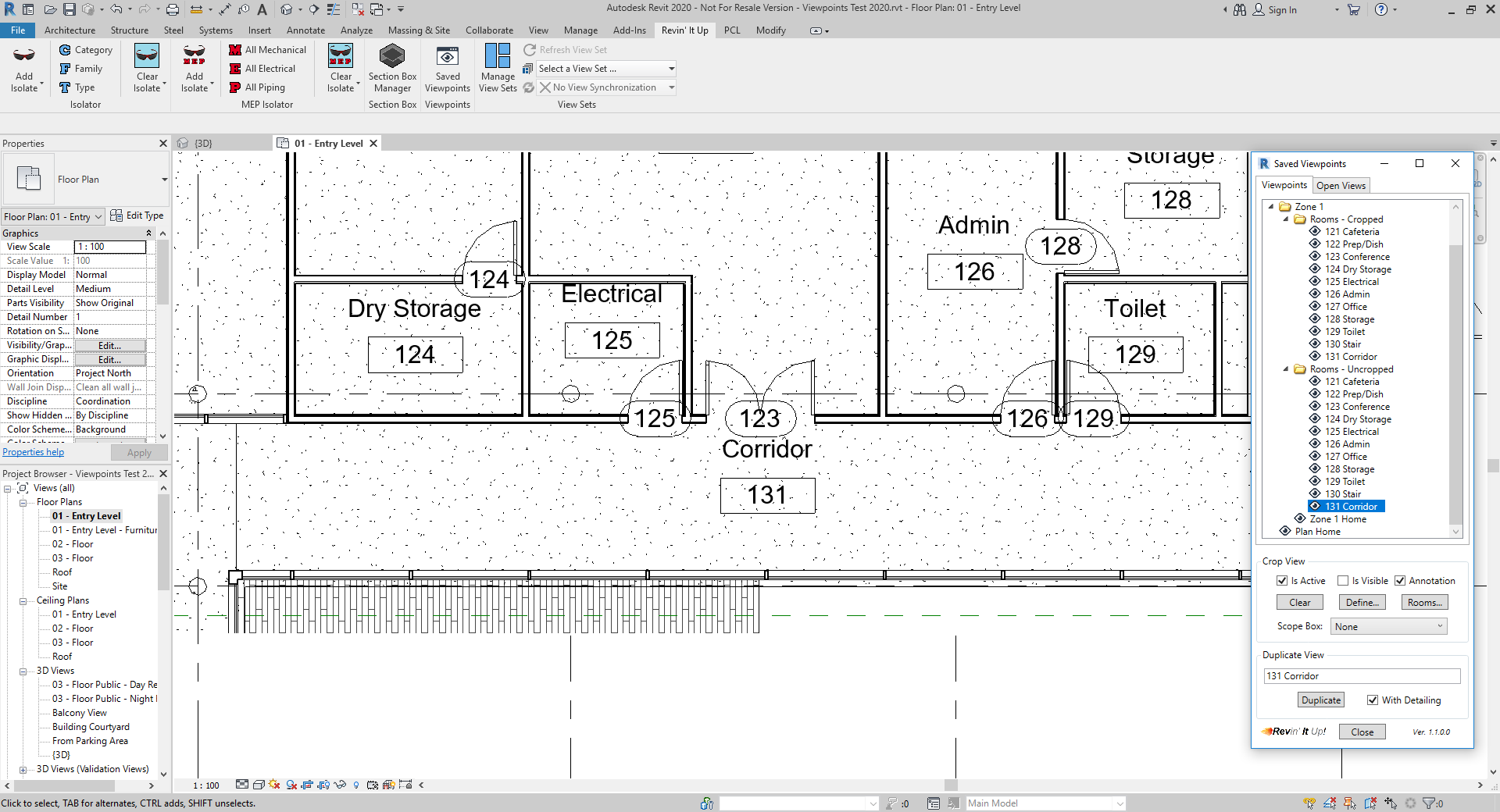Open the Properties help link

click(34, 452)
